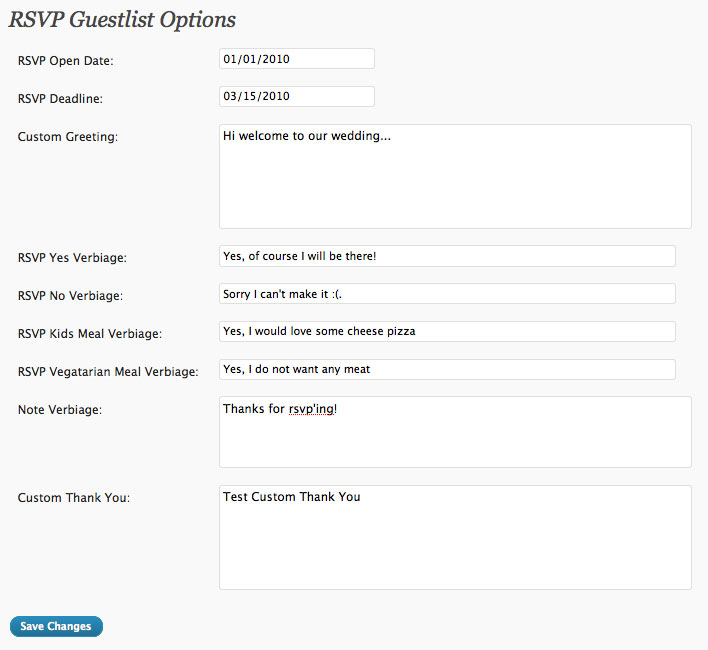
Task: Click the 'Custom Greeting:' label
Action: tap(68, 136)
